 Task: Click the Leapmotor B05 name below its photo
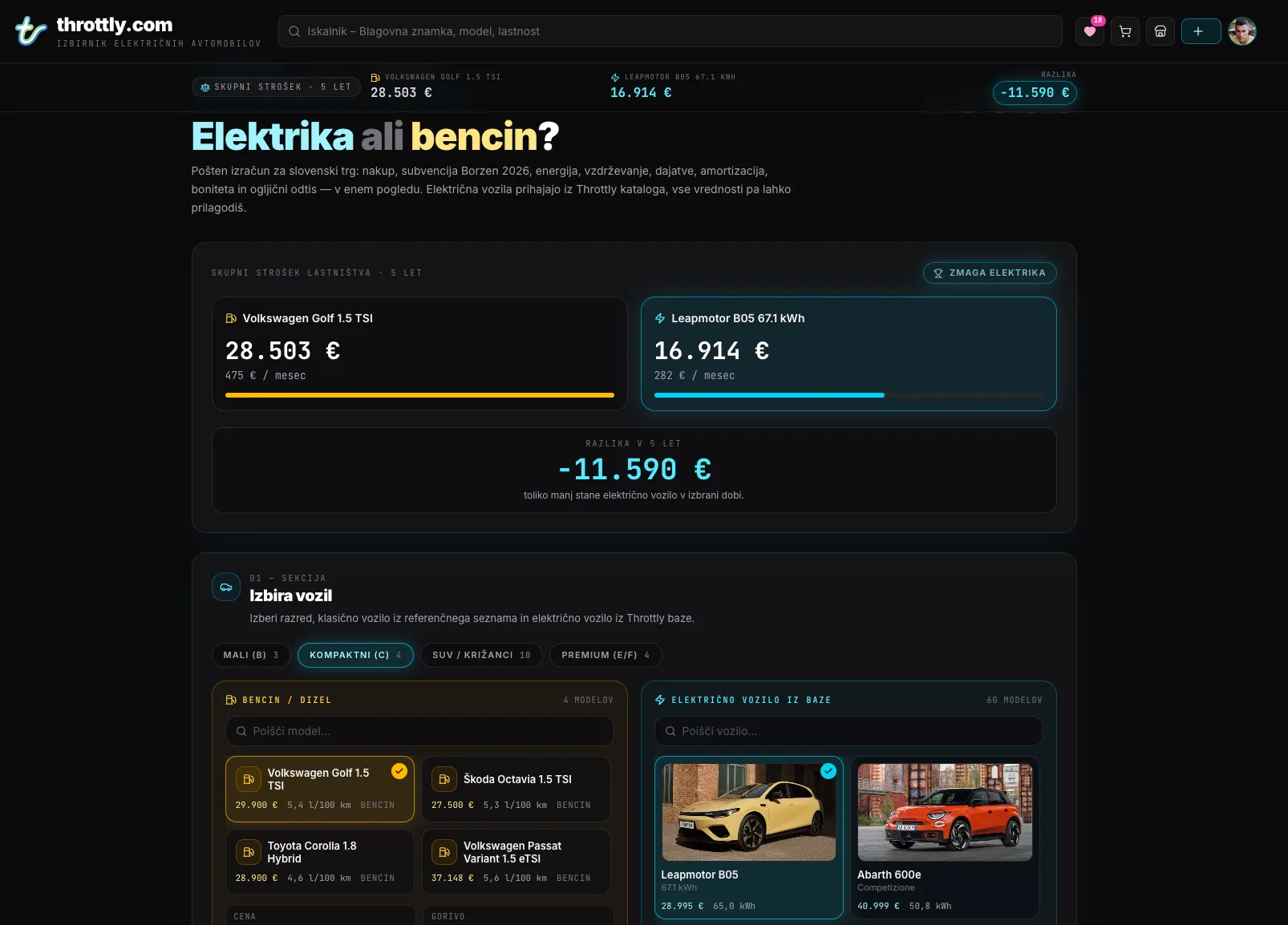point(699,875)
